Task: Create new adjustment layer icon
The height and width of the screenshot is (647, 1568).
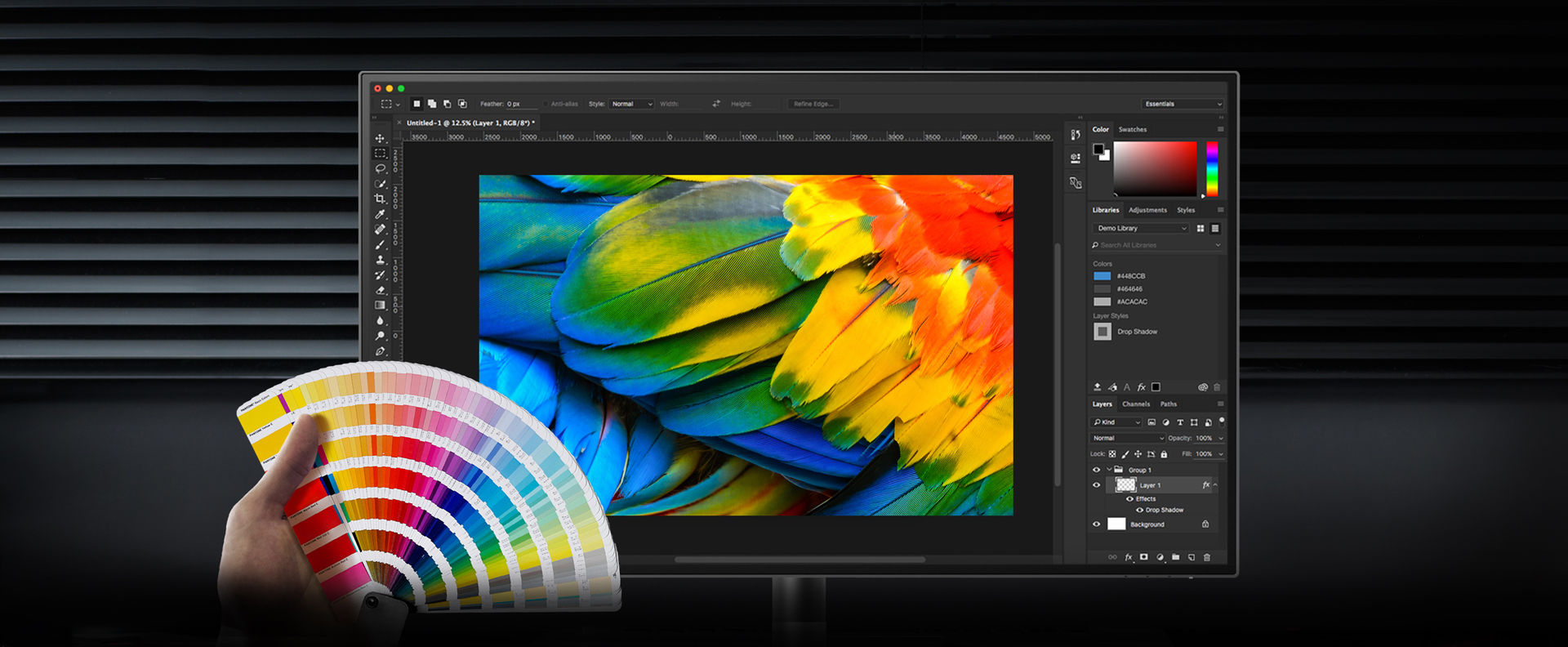Action: pos(1160,557)
